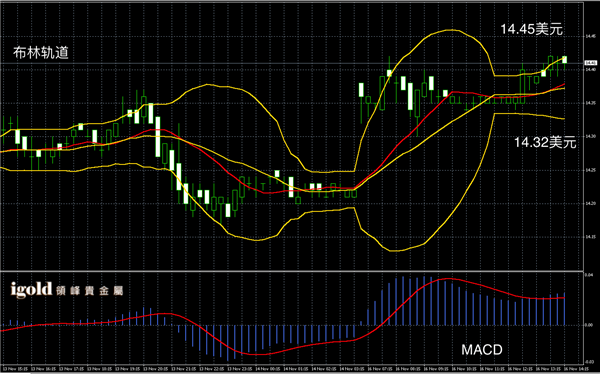Click the 14.15 price axis label
Viewport: 600px width, 374px height.
point(590,237)
